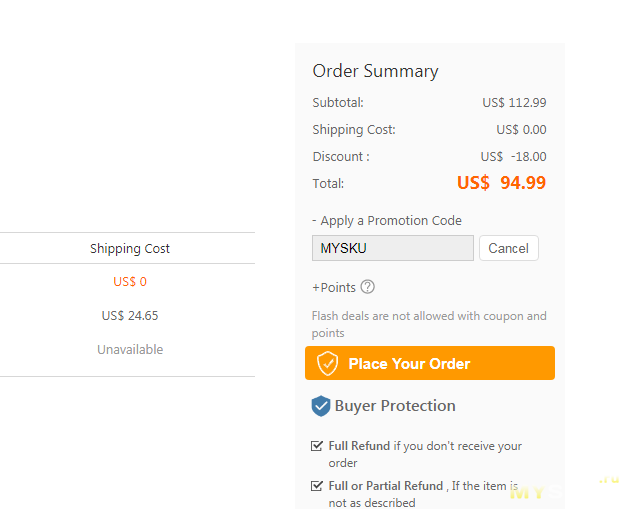Click the Flash deals coupon notice text
629x509 pixels.
(x=429, y=324)
